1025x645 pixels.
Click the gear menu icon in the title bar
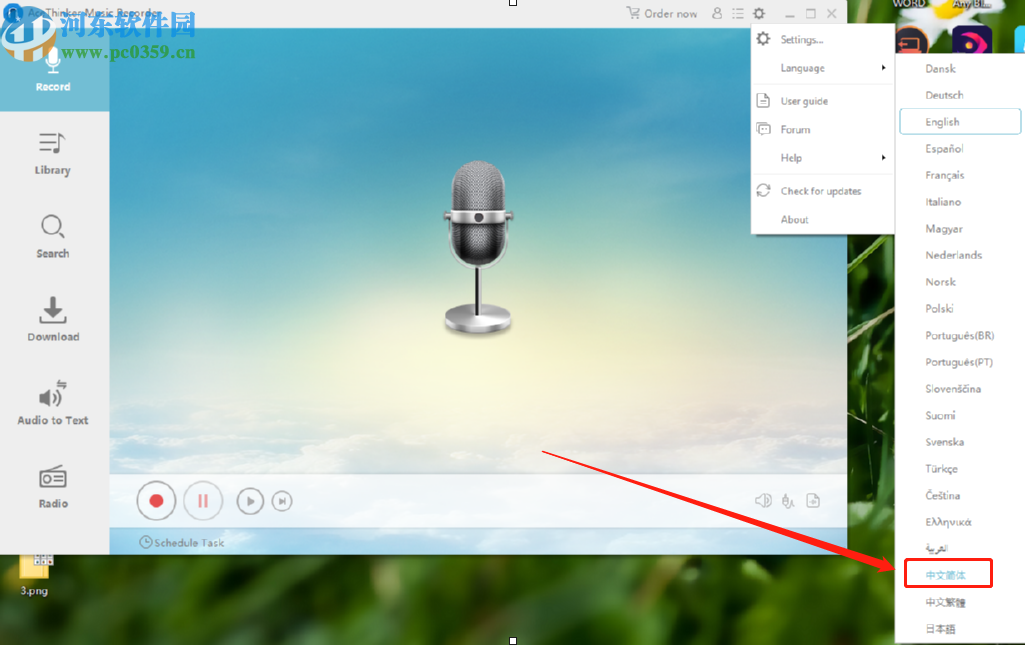pyautogui.click(x=759, y=13)
